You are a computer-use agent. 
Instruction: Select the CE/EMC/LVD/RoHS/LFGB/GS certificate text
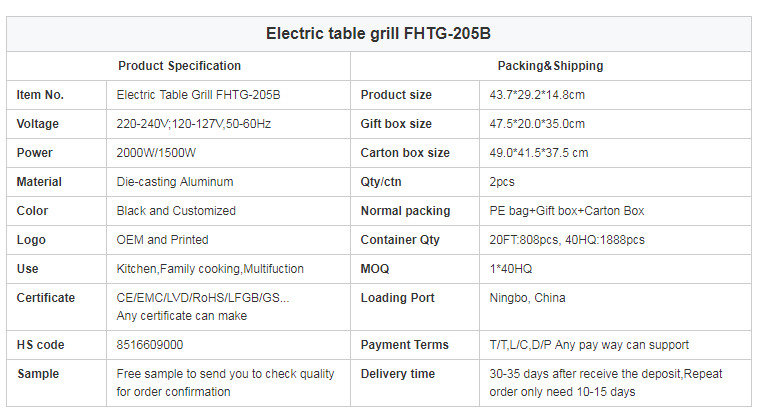click(203, 298)
